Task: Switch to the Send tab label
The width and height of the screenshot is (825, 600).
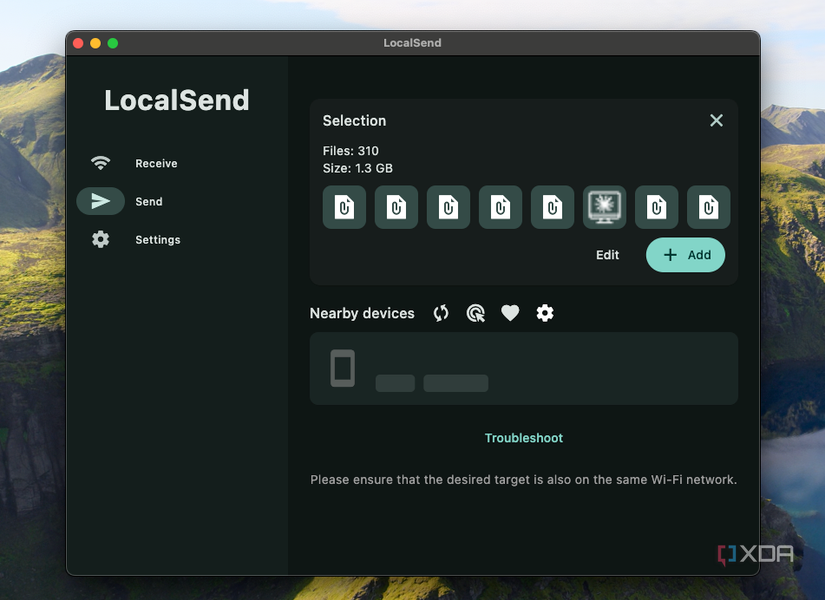Action: pyautogui.click(x=149, y=201)
